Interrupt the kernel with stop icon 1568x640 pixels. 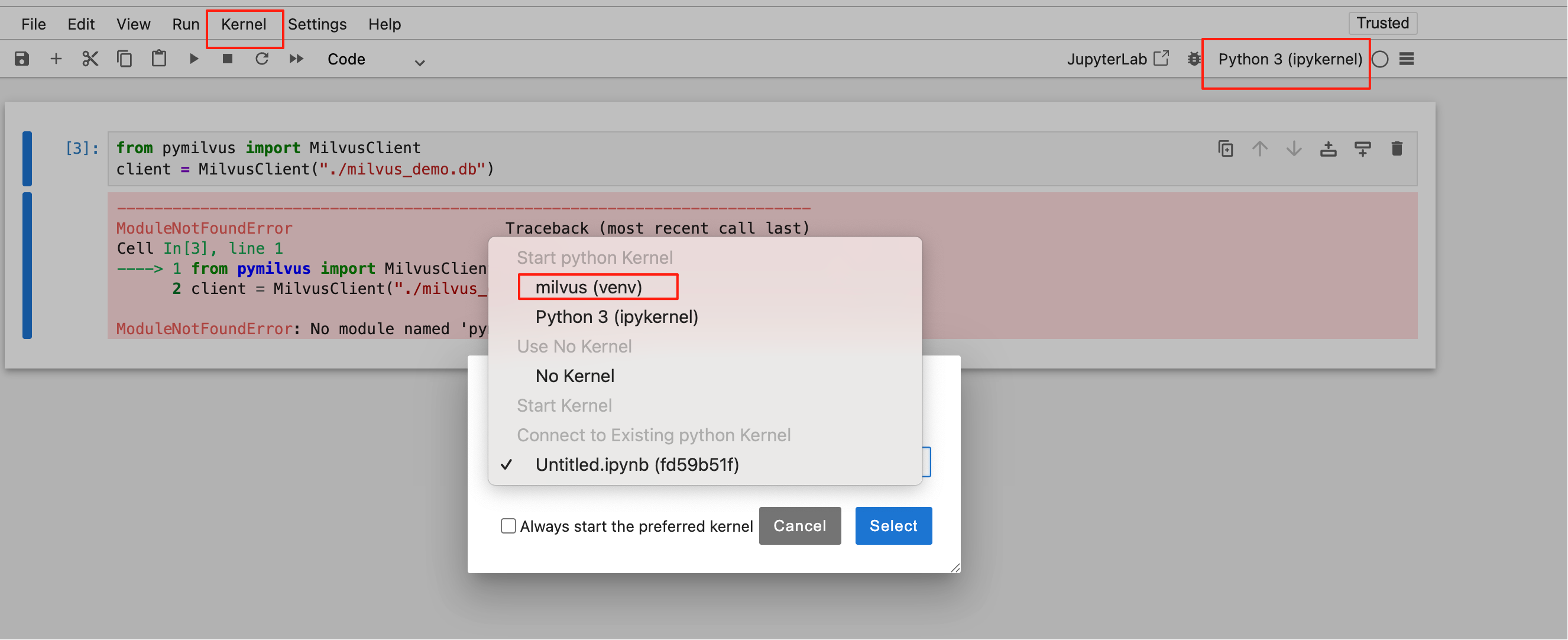[228, 59]
